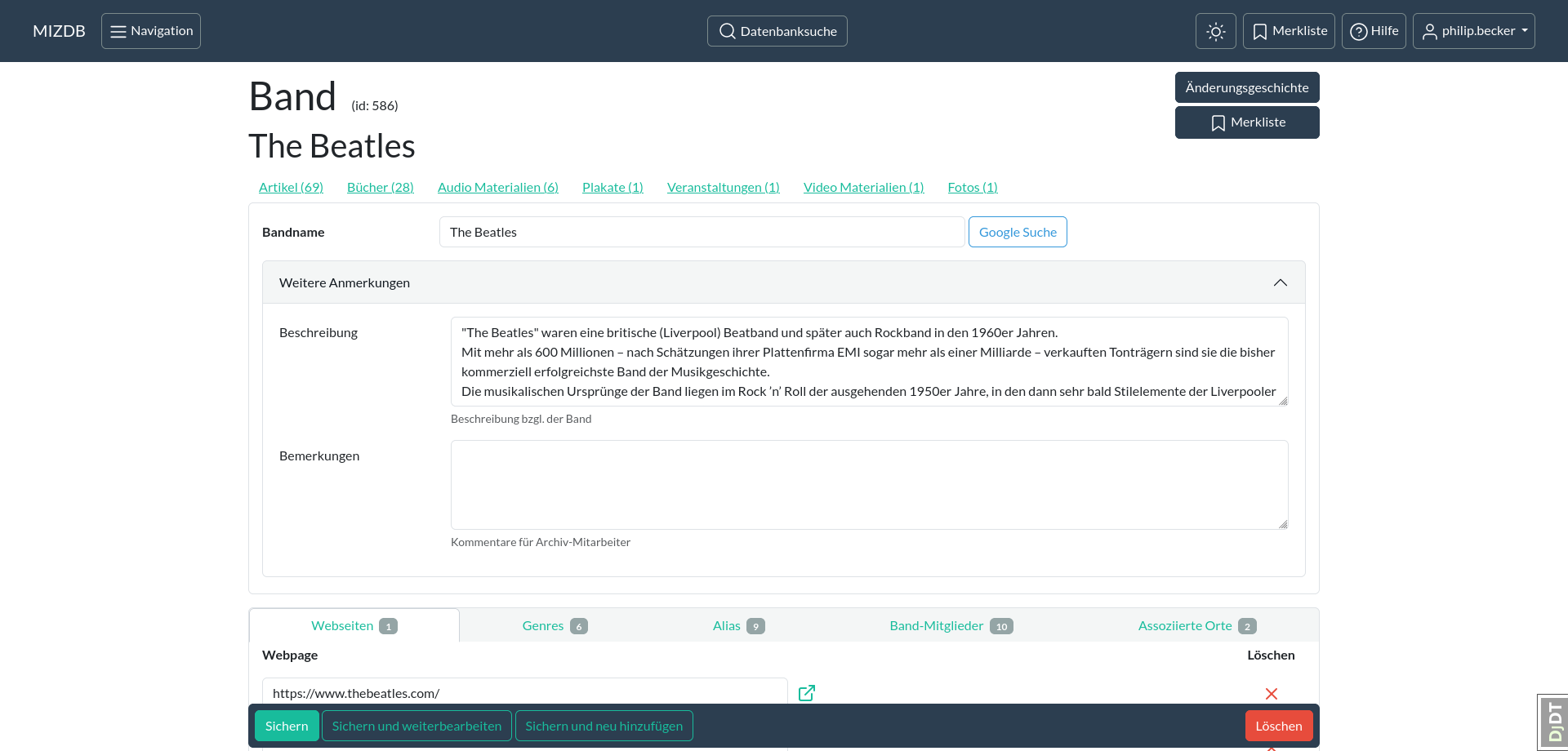This screenshot has height=751, width=1568.
Task: Open Video Materialien (1) link
Action: click(864, 187)
